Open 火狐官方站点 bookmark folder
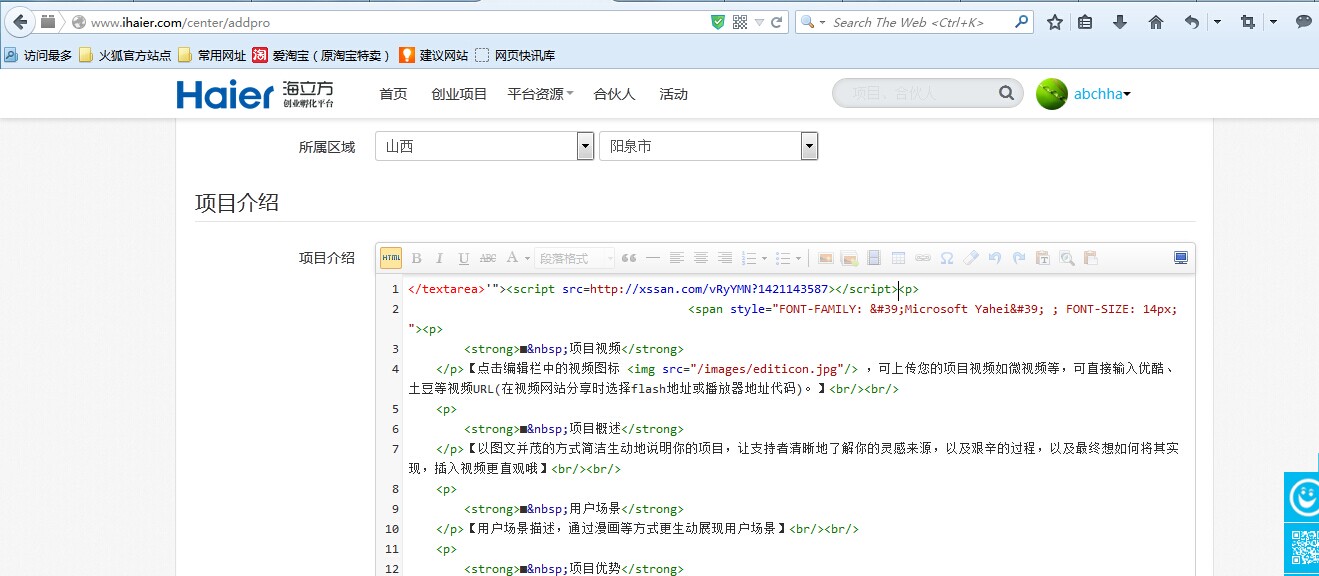 [124, 56]
